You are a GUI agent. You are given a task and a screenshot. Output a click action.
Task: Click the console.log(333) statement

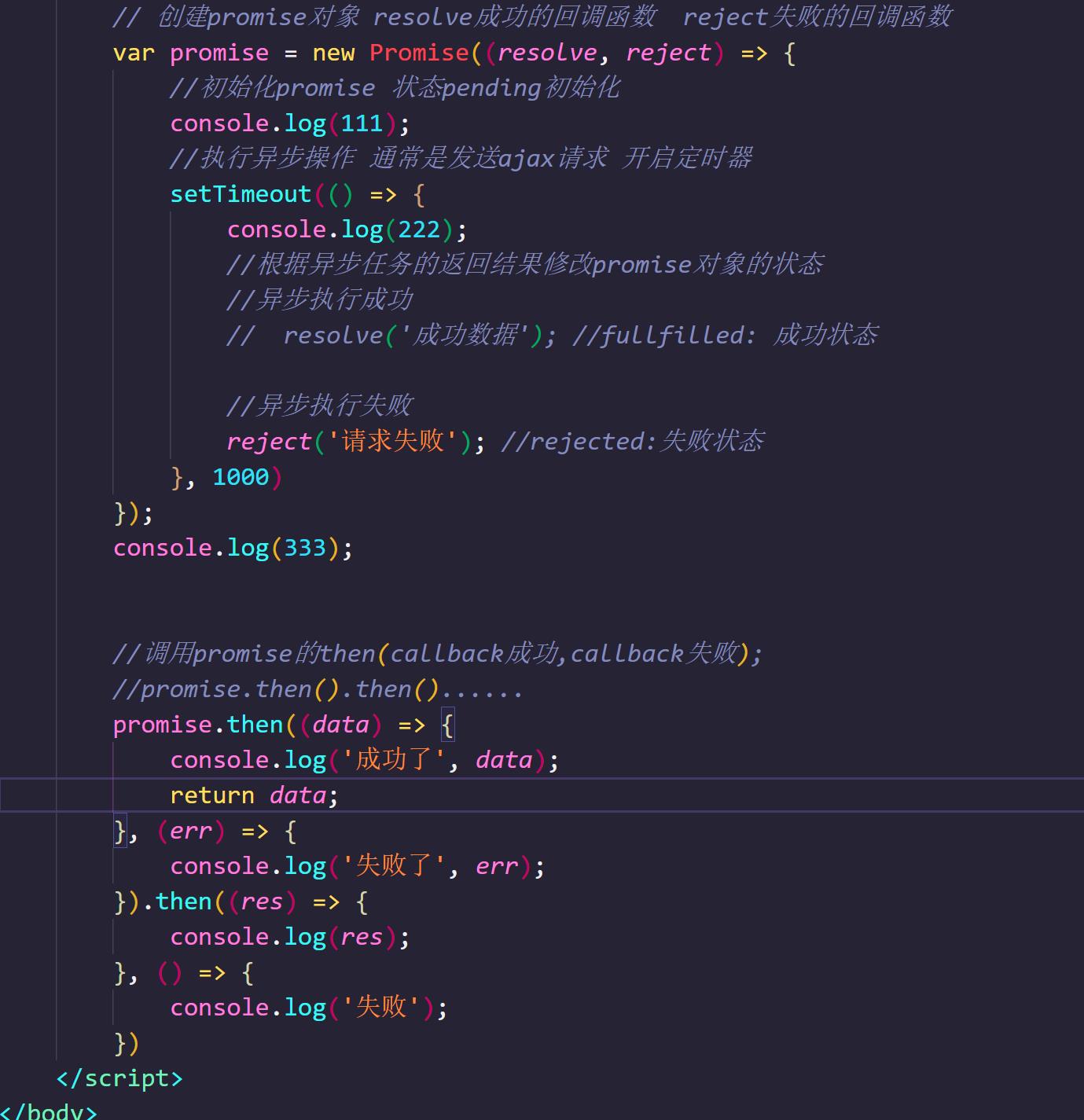(233, 548)
